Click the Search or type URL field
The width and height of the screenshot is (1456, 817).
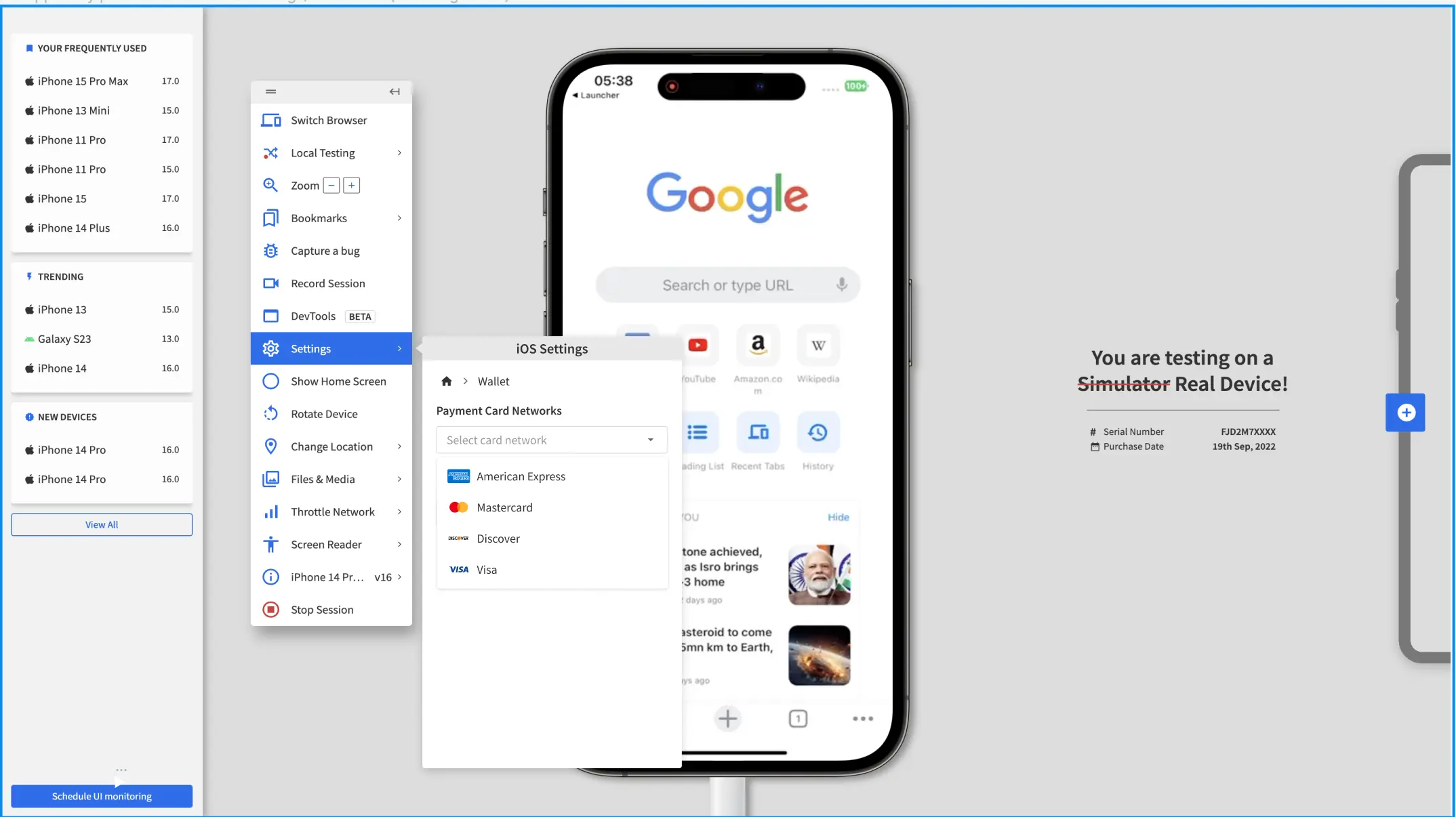coord(728,285)
